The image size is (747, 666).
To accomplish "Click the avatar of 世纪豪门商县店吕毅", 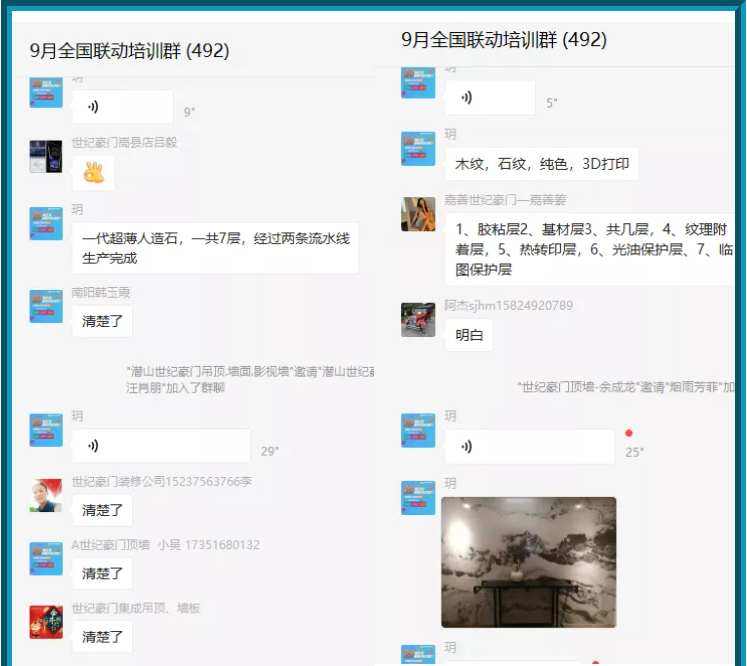I will [x=46, y=157].
